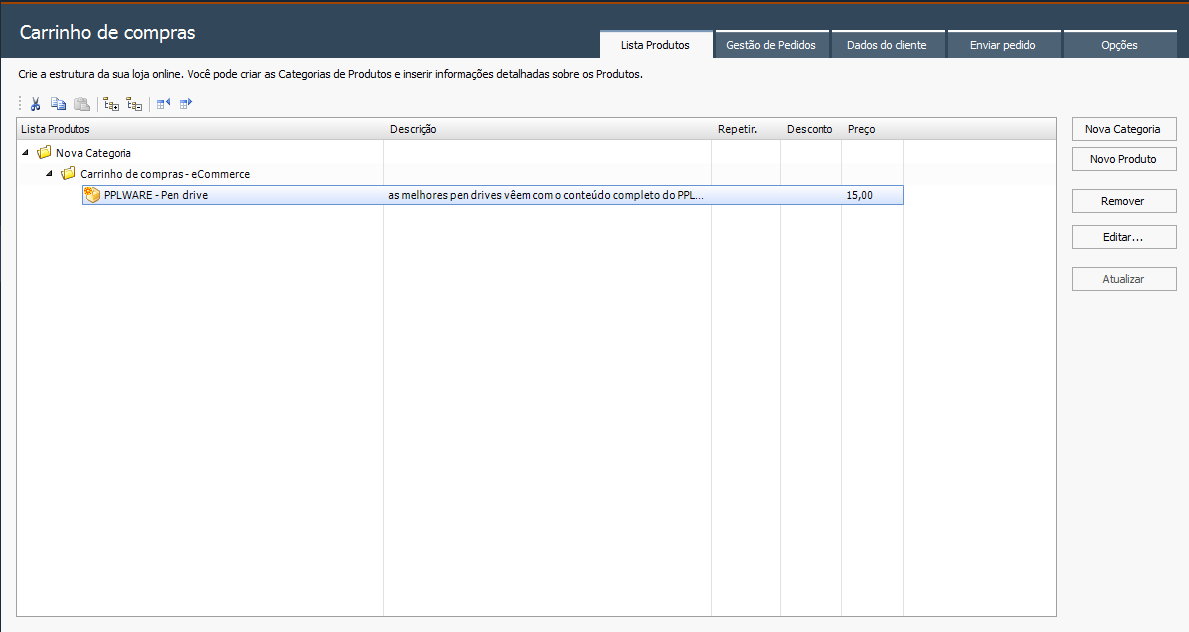Click the Copy icon in toolbar

coord(58,103)
